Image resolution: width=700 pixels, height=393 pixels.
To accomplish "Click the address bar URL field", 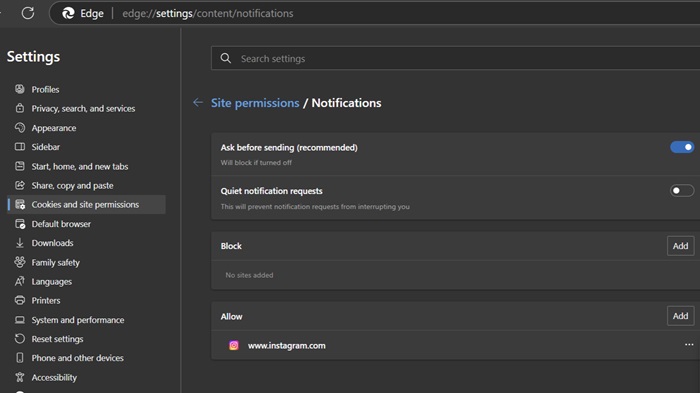I will (x=208, y=13).
